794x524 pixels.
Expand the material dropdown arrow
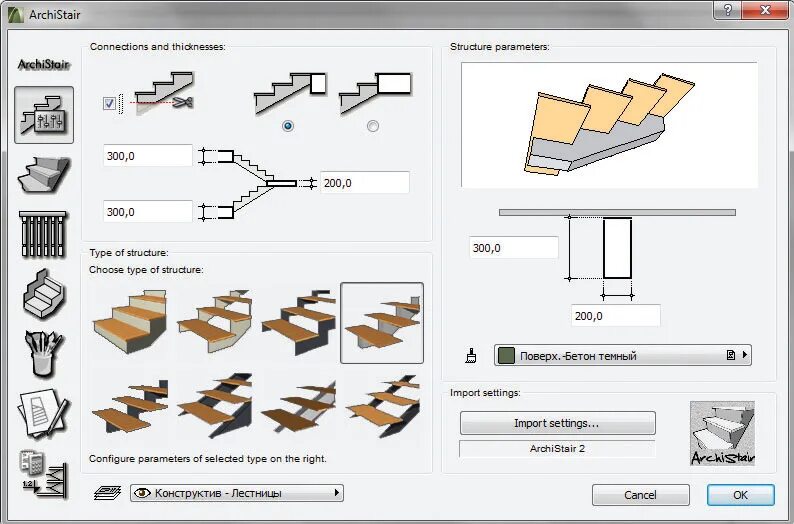tap(745, 355)
